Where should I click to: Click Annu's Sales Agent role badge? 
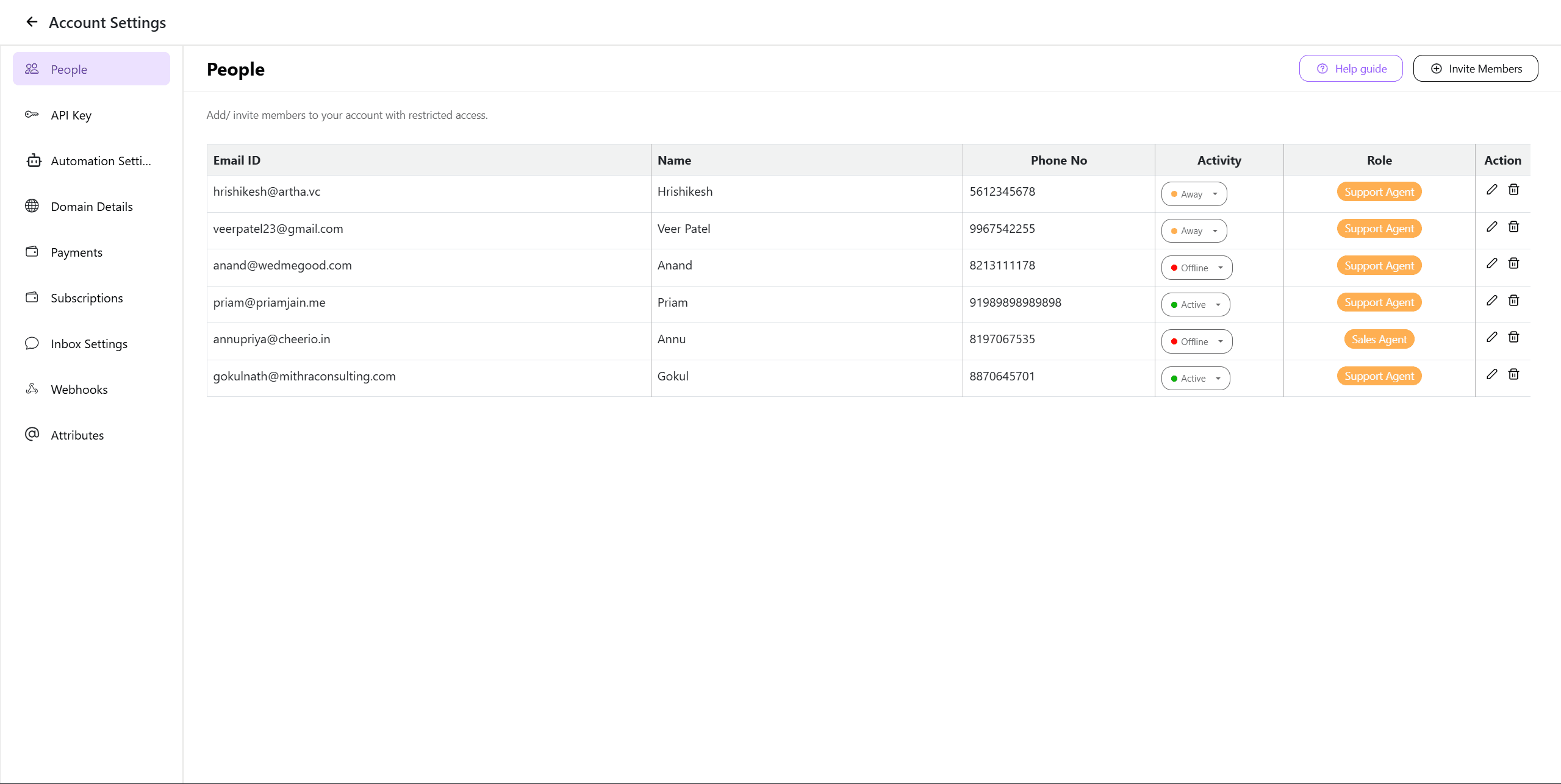pyautogui.click(x=1379, y=340)
